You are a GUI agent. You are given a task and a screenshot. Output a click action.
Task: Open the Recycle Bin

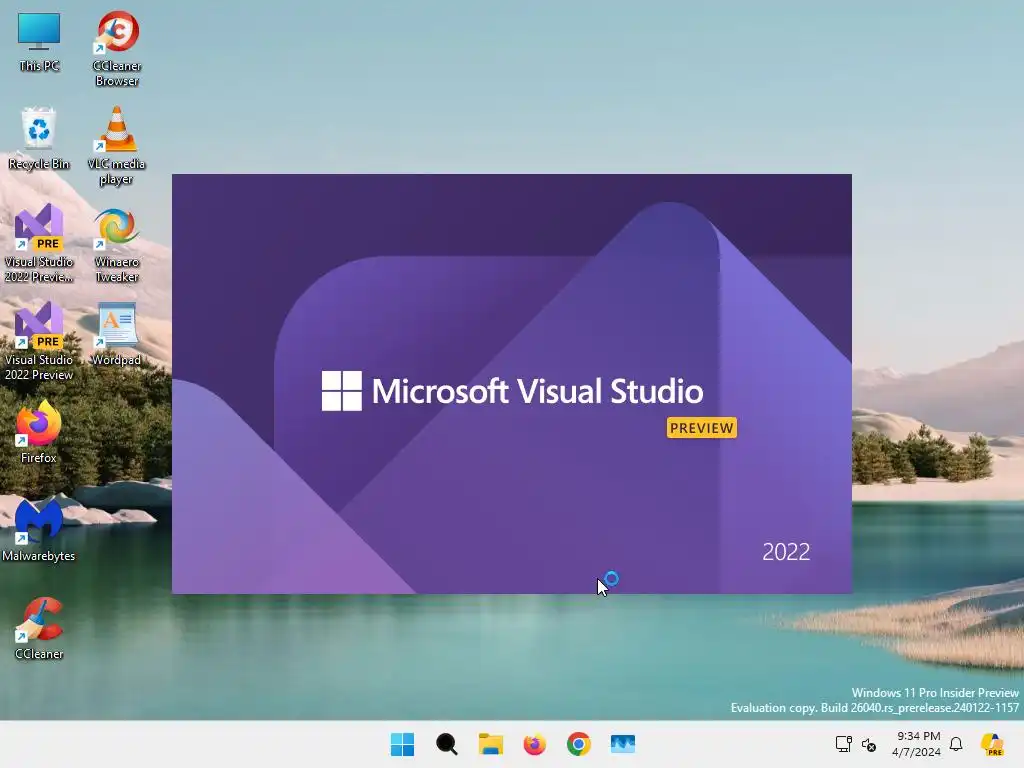click(39, 138)
